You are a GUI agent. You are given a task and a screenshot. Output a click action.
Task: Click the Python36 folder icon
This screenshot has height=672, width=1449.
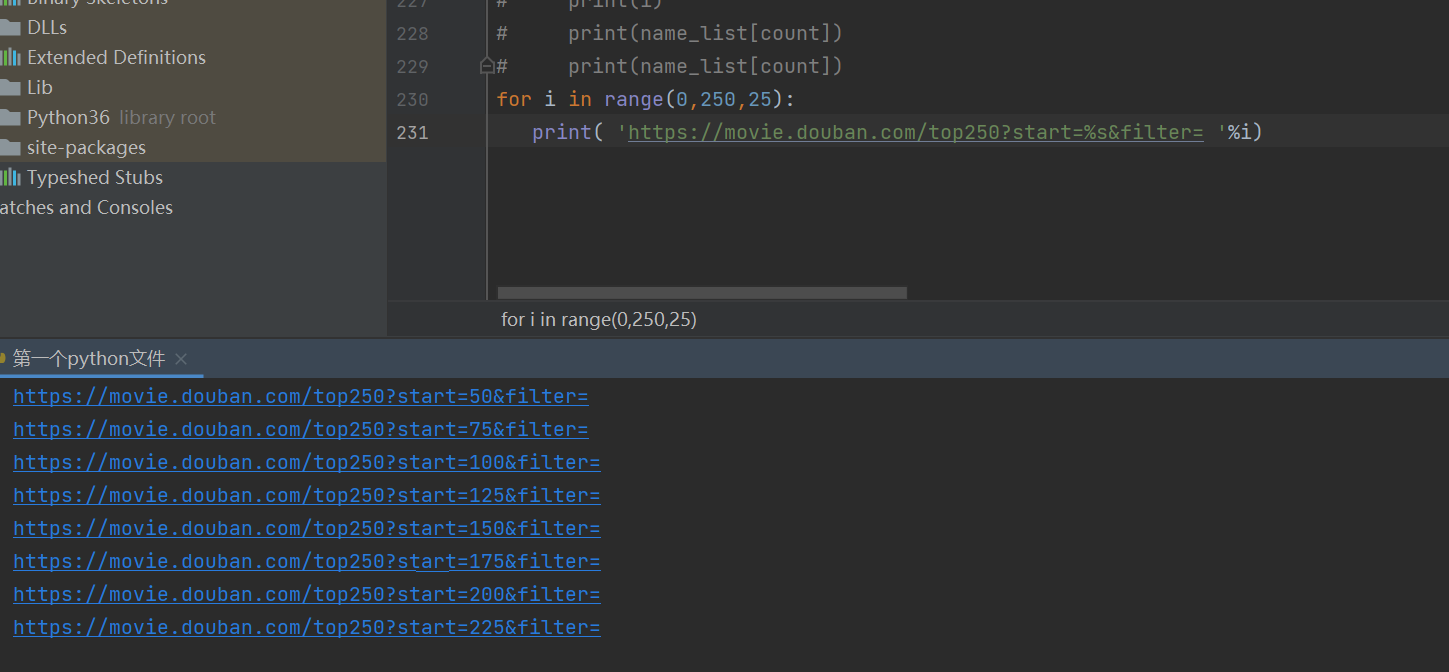pos(10,117)
